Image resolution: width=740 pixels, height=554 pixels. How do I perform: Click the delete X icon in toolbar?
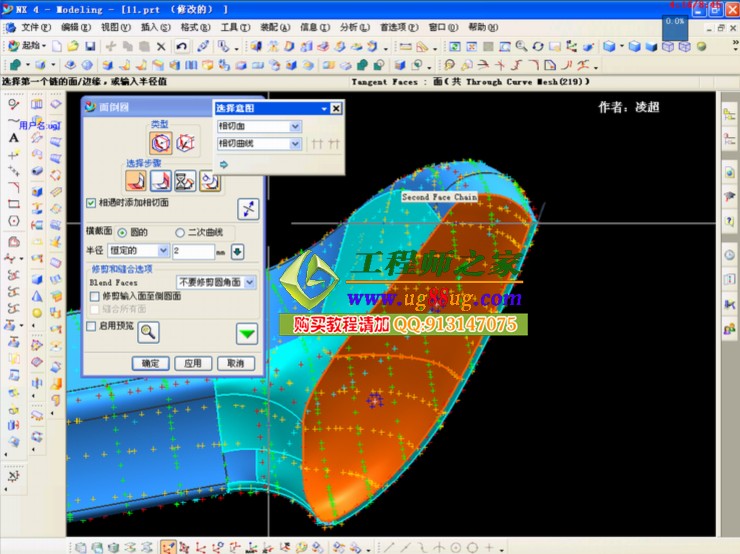(x=161, y=46)
